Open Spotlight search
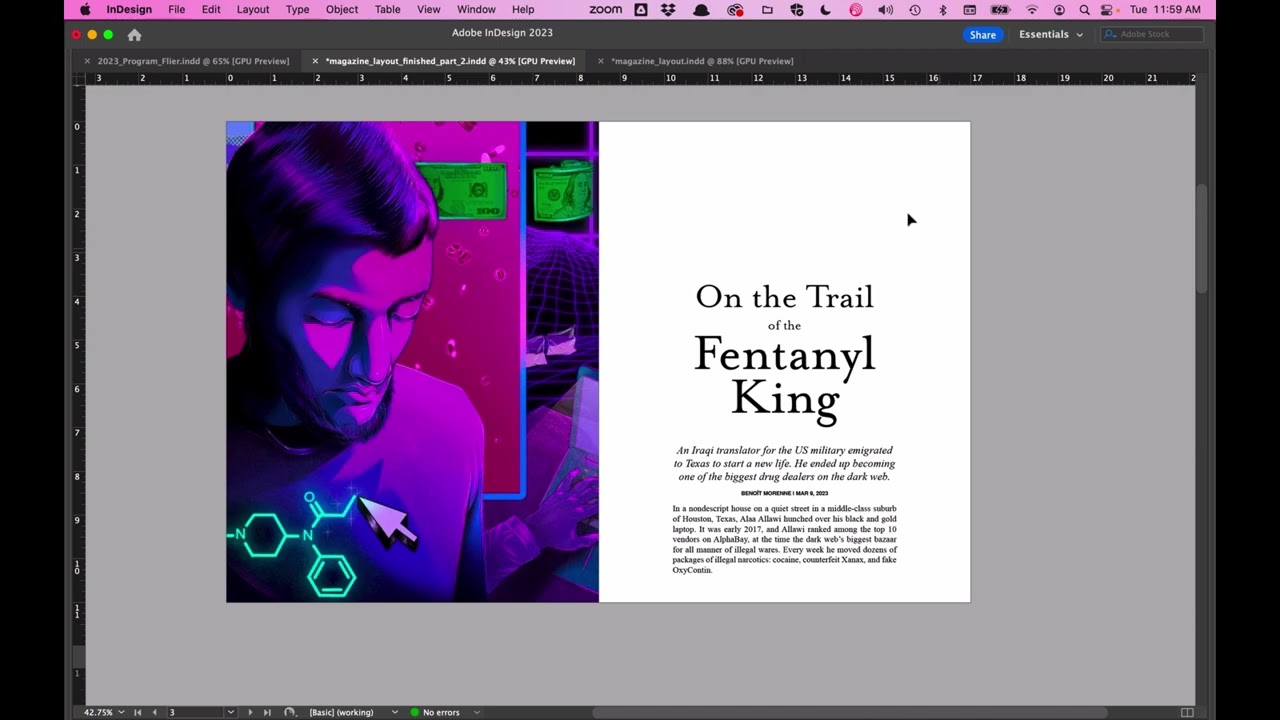This screenshot has height=720, width=1280. tap(1084, 10)
